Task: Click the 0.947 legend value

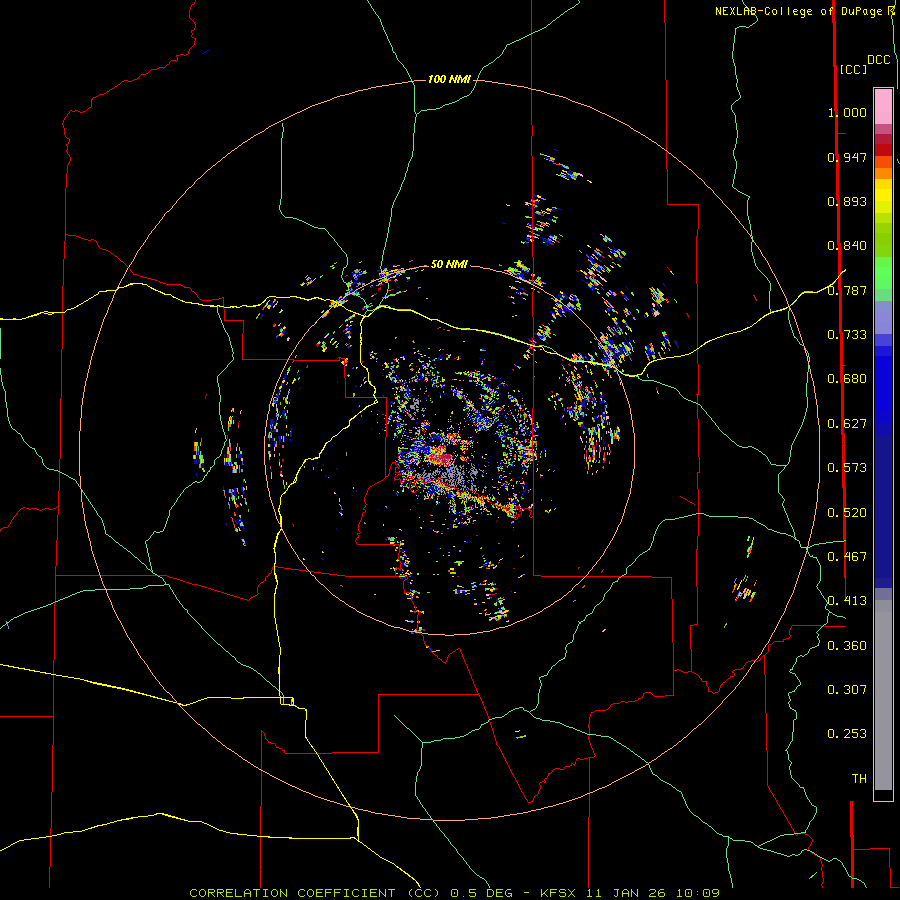Action: coord(847,157)
